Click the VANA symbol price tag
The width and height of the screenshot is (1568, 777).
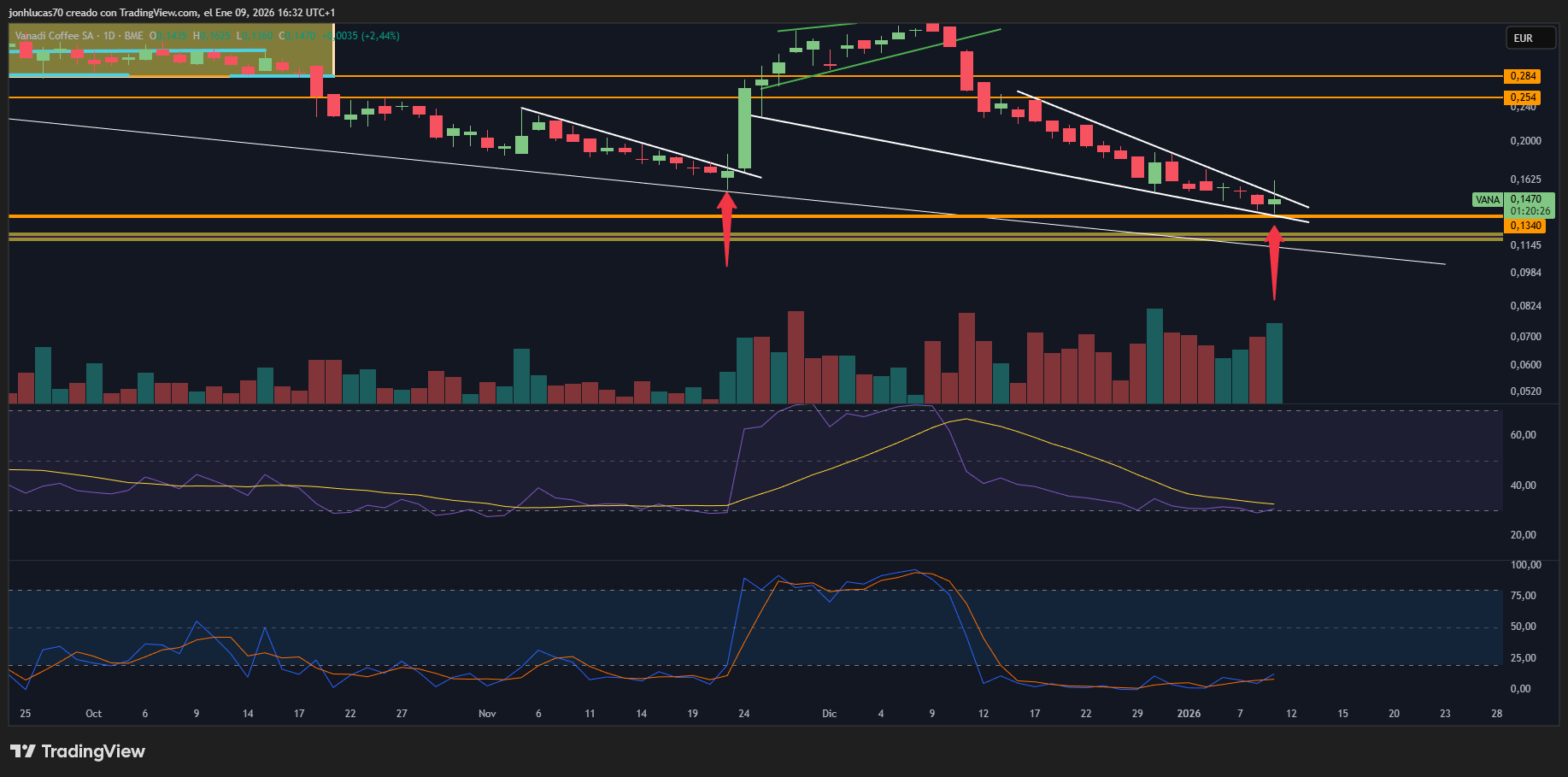tap(1487, 200)
